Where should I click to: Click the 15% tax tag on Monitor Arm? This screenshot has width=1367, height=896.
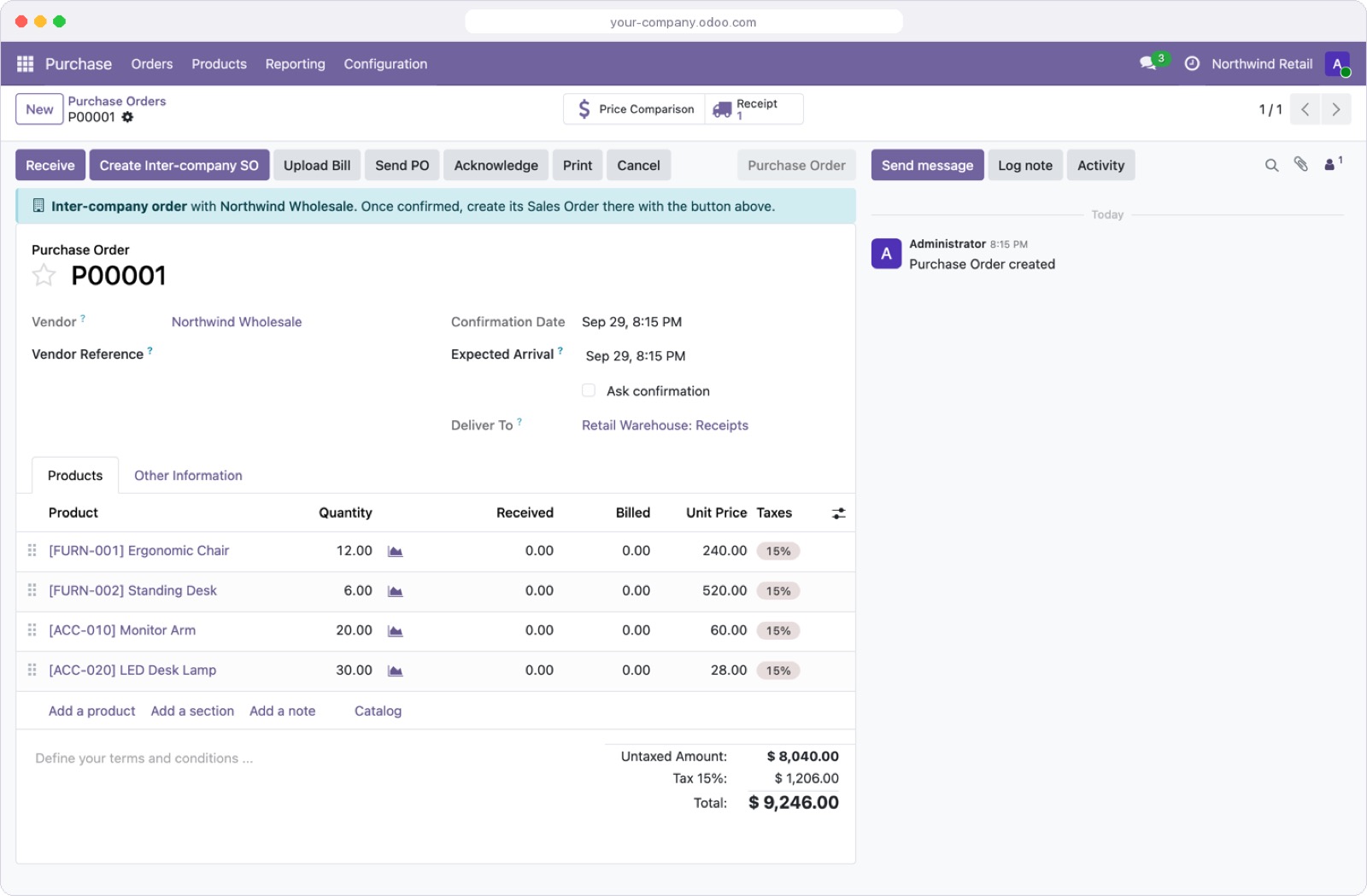(778, 631)
